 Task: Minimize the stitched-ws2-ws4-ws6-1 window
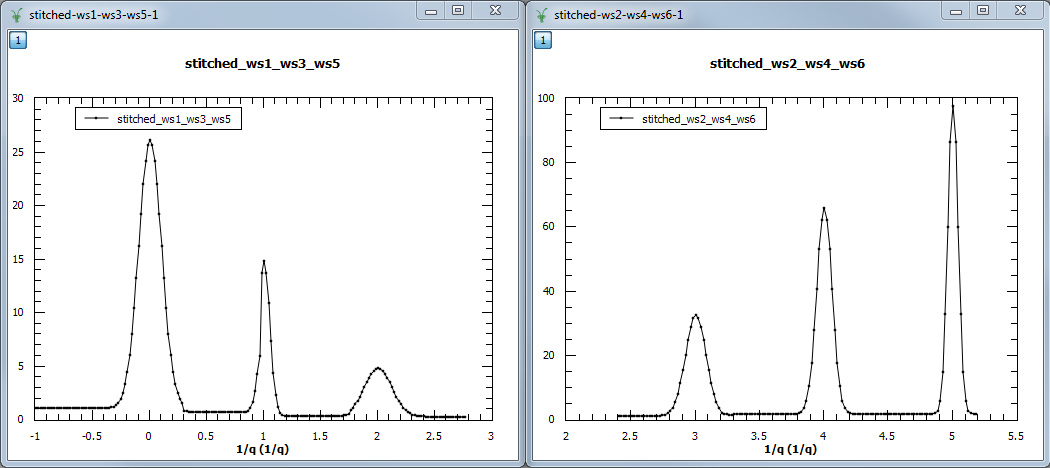click(x=956, y=10)
